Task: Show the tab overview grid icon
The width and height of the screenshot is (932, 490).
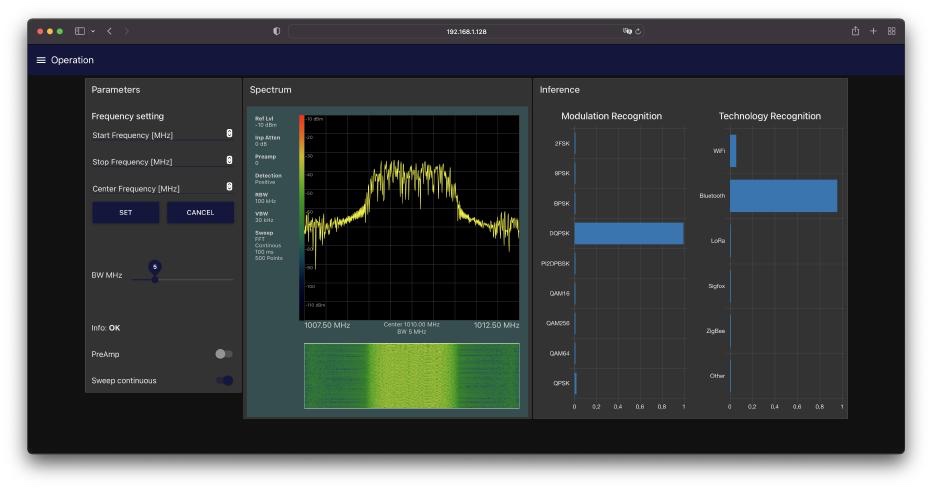Action: [892, 31]
